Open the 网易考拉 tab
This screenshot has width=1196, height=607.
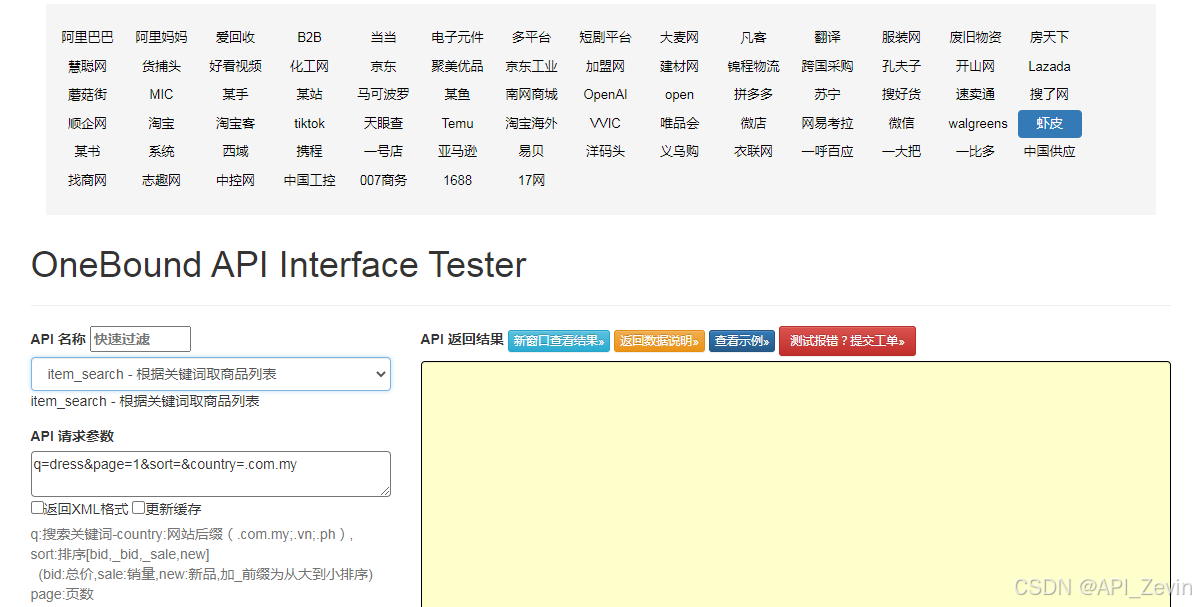click(827, 124)
